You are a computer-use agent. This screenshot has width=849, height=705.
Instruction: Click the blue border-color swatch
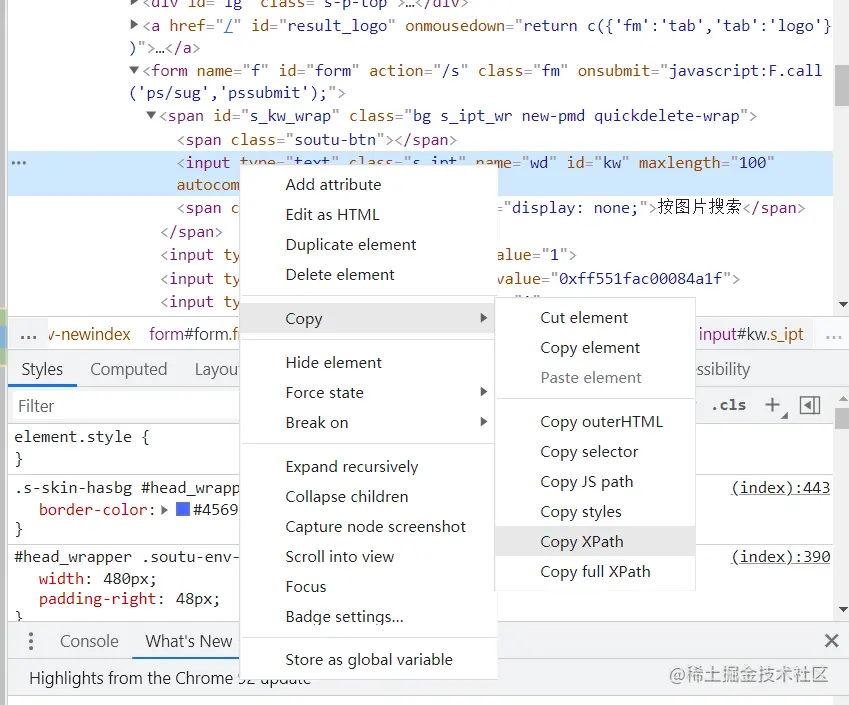tap(182, 509)
